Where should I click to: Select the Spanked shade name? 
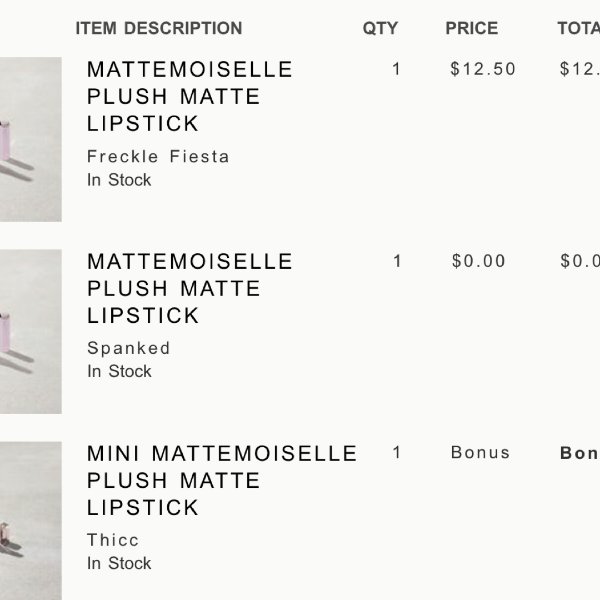128,349
